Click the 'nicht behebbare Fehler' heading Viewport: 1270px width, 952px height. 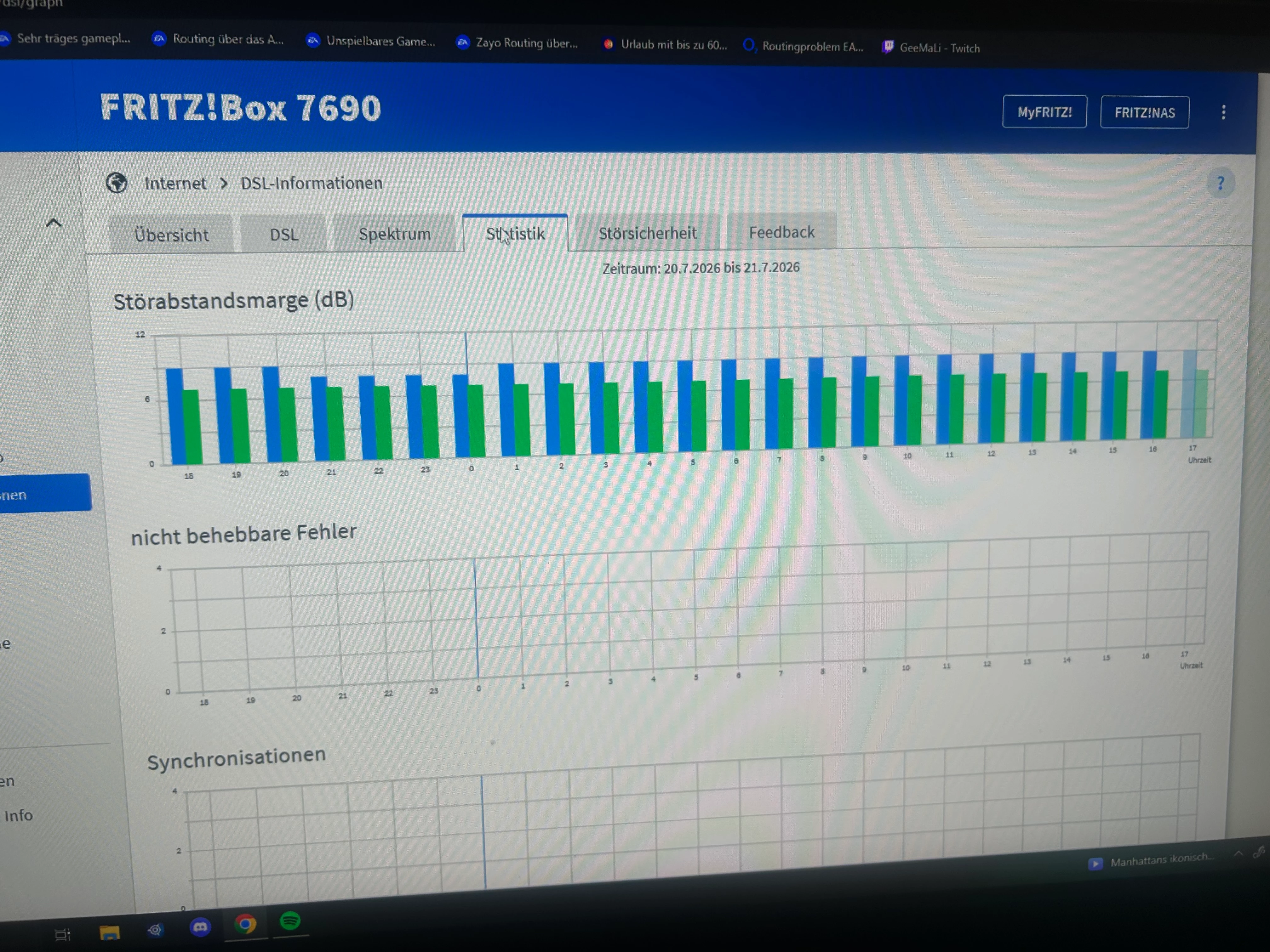point(243,534)
